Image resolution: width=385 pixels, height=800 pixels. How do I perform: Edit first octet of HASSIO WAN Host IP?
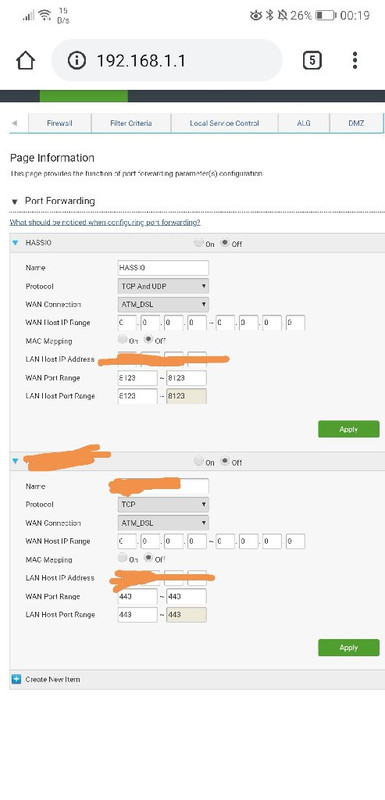click(127, 323)
